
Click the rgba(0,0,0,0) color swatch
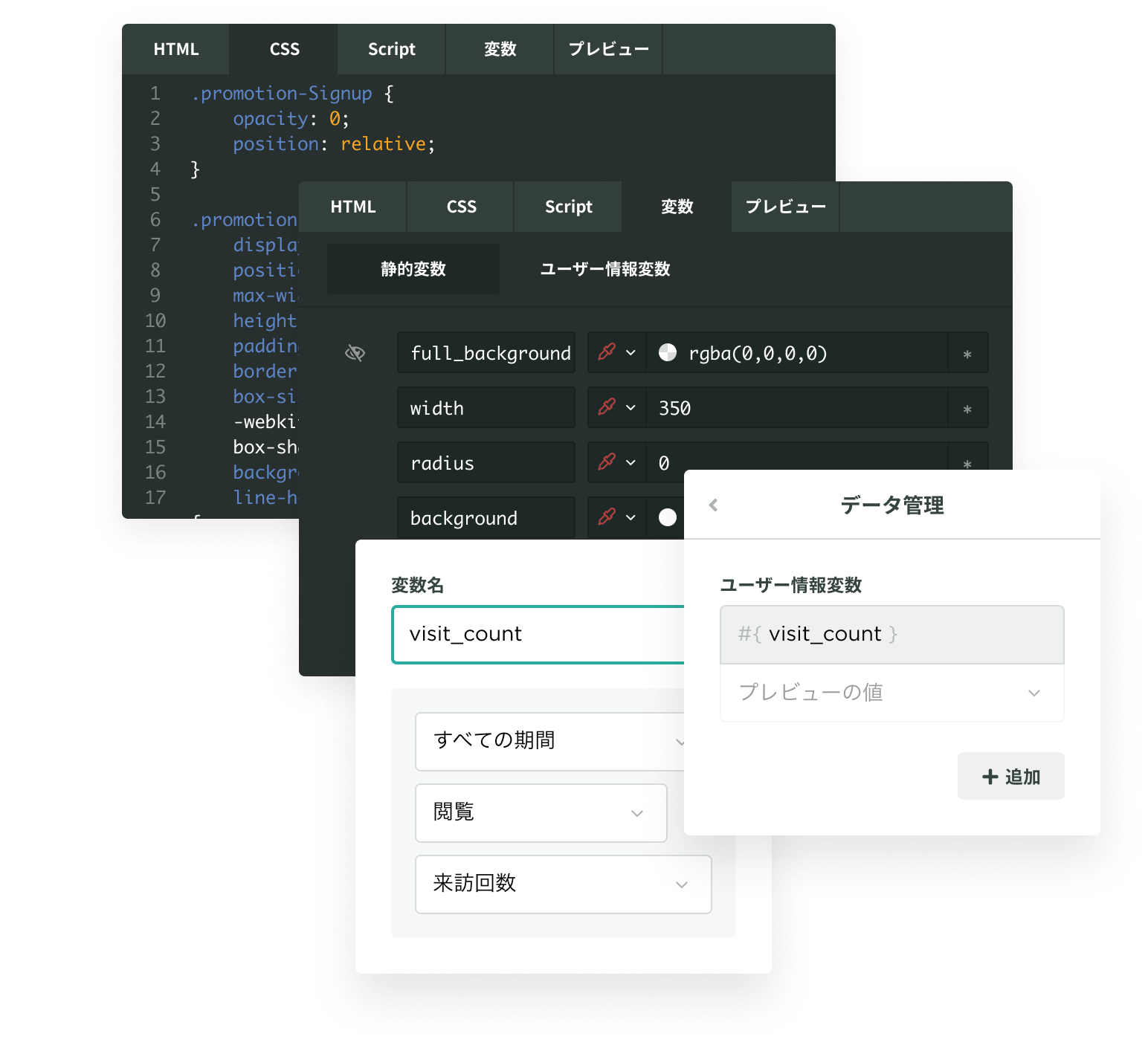point(668,353)
